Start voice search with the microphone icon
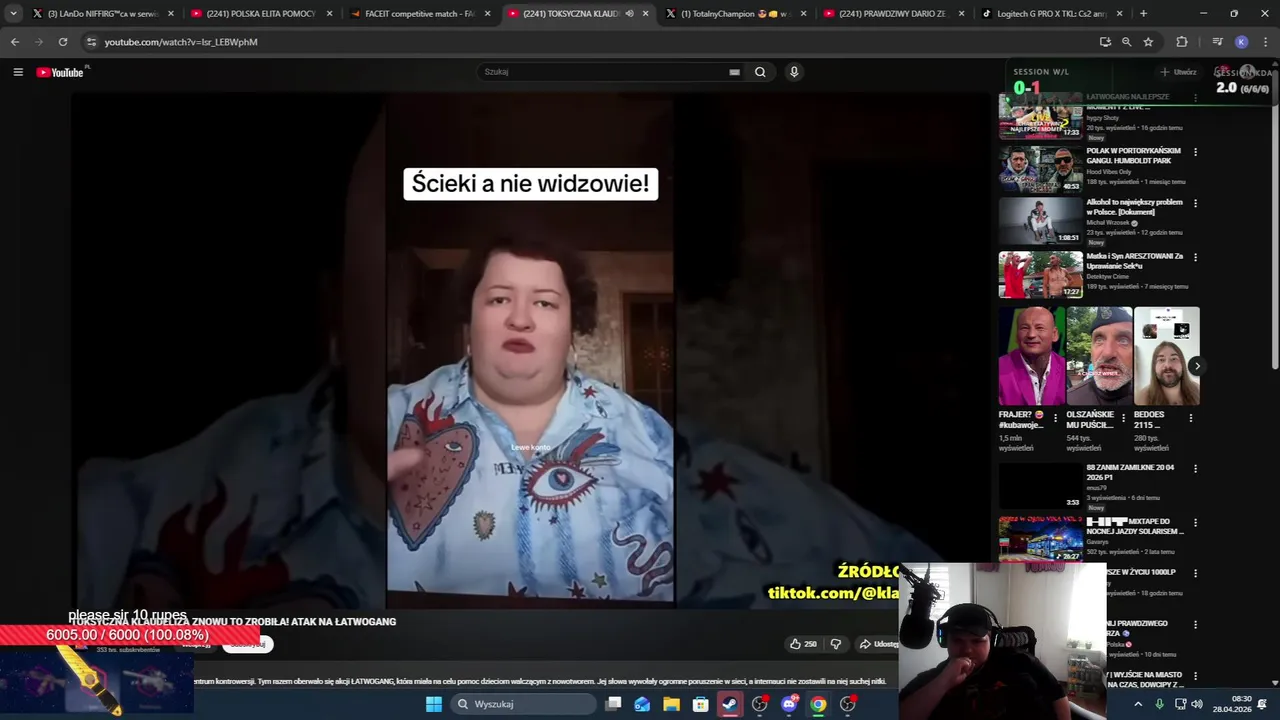 click(x=794, y=72)
